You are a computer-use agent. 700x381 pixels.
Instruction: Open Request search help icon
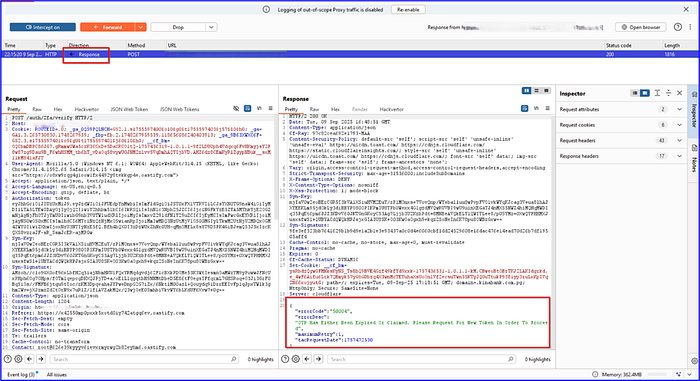pos(8,359)
